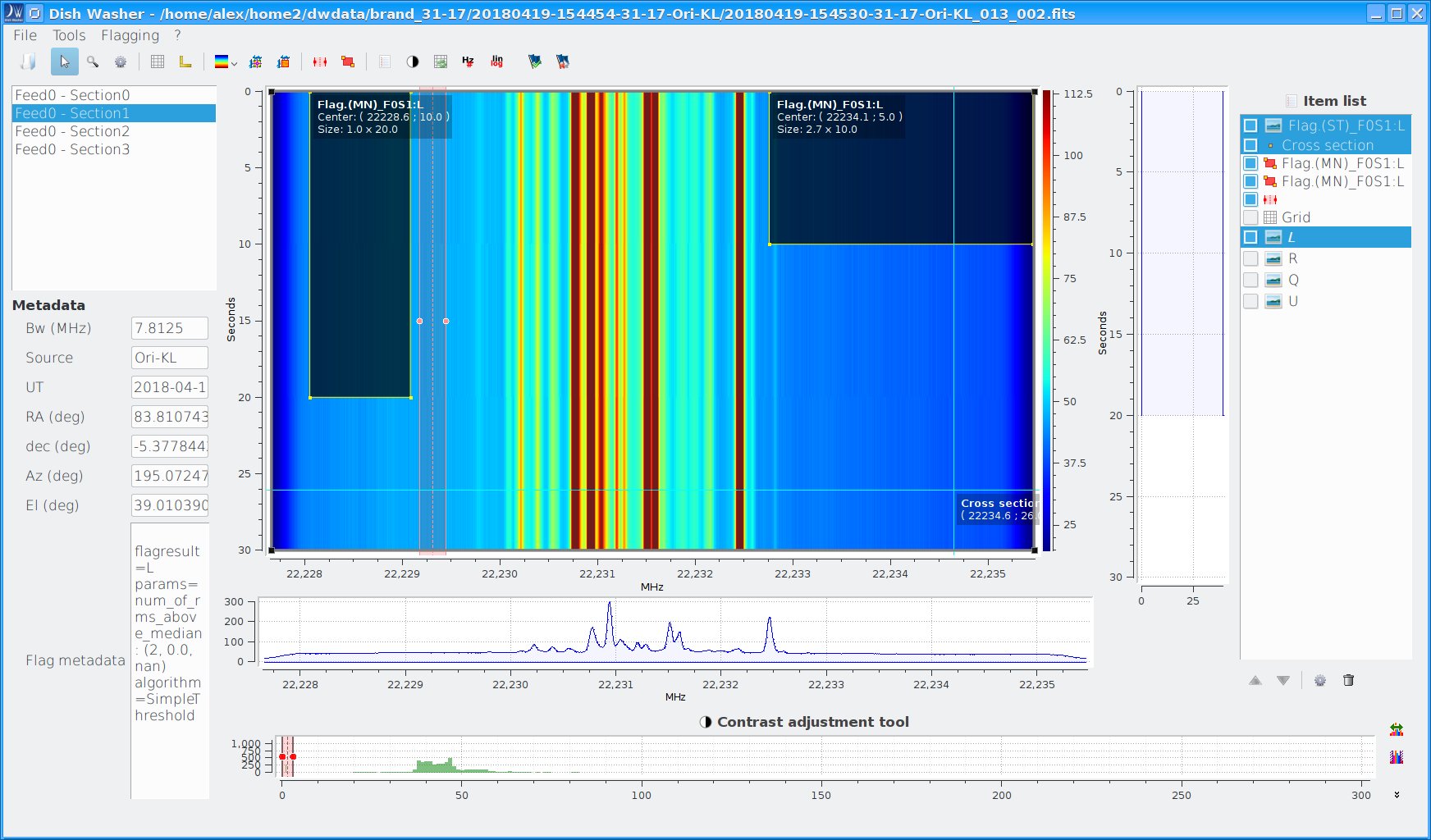Toggle the Hz frequency axis icon

pos(468,62)
